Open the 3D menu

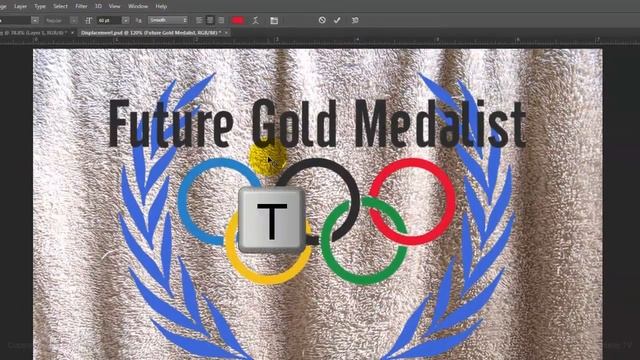[98, 6]
